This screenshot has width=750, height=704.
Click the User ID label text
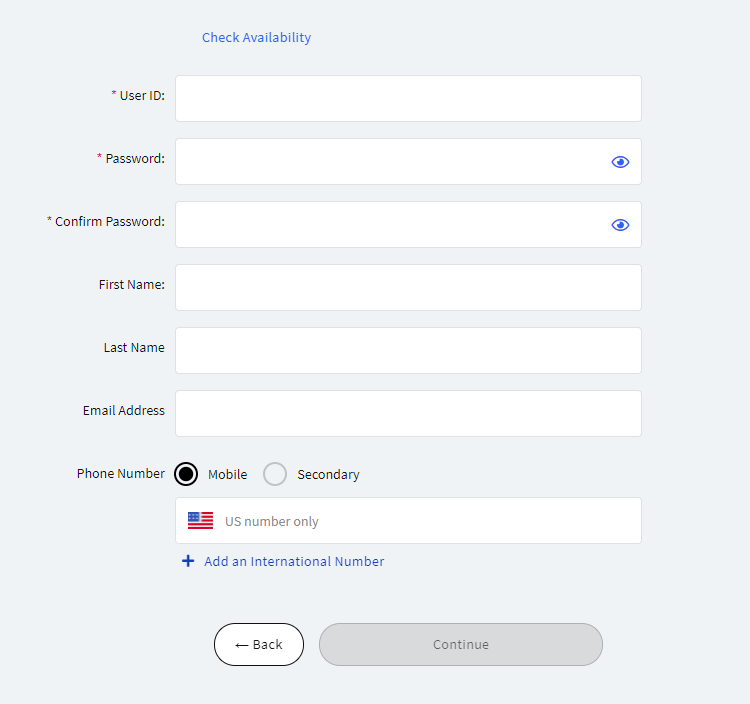tap(142, 96)
